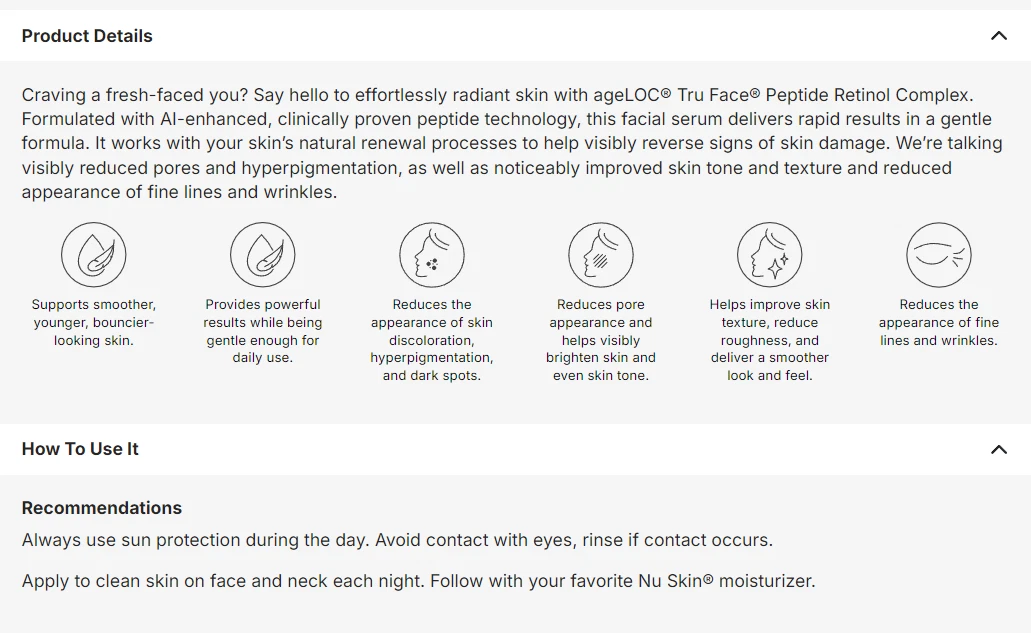The image size is (1031, 633).
Task: Click 'Reduces the appearance of fine lines' caption
Action: pyautogui.click(x=939, y=322)
